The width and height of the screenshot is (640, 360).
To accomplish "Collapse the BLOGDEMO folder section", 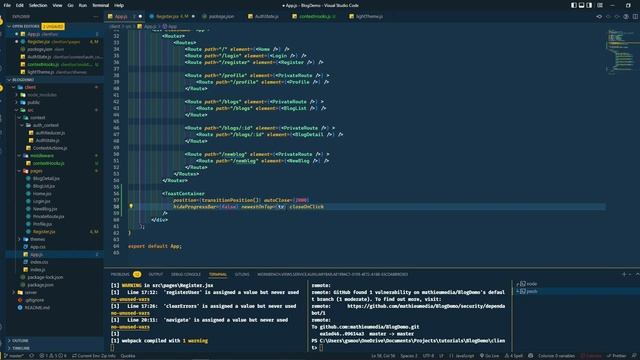I will [x=22, y=80].
